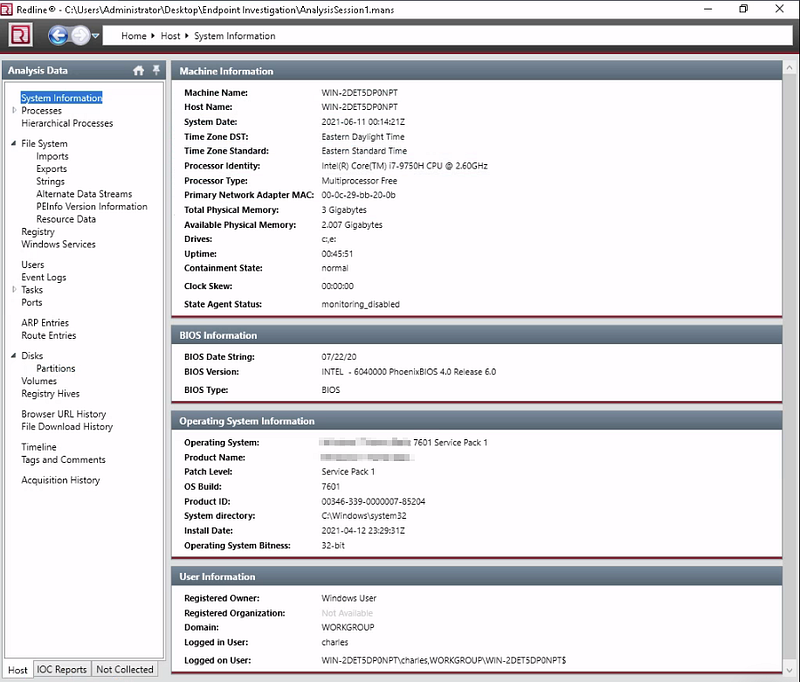
Task: Click the forward navigation arrow
Action: (80, 35)
